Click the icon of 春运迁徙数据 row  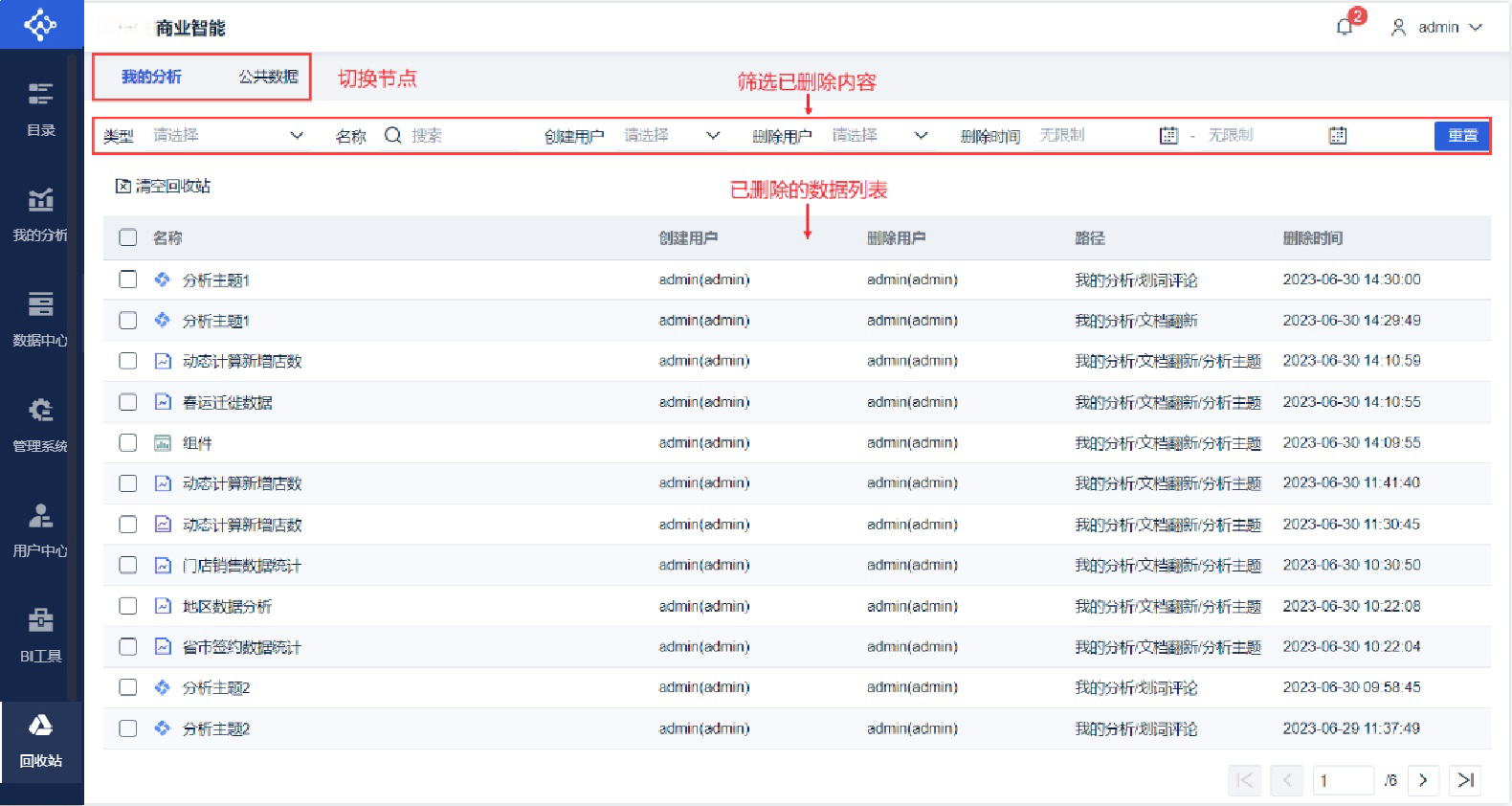[163, 402]
